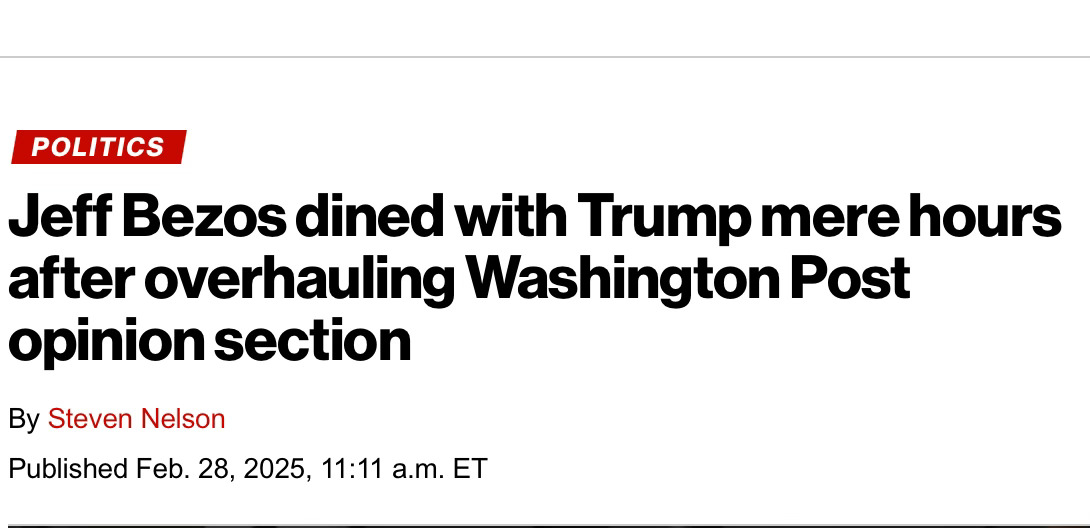
Task: Click the '11:11 a.m. ET' time text
Action: [405, 468]
